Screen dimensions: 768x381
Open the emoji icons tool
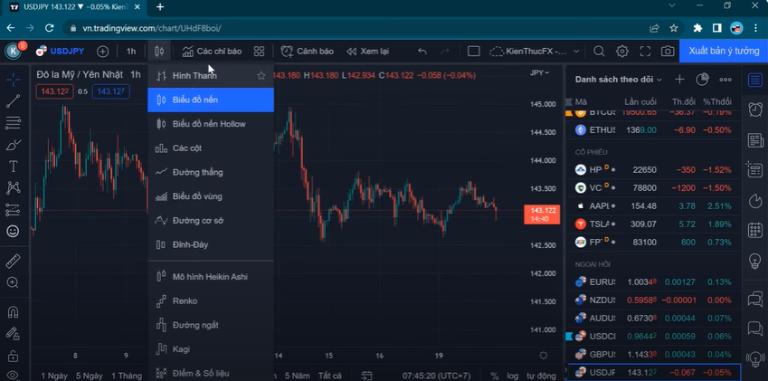[13, 231]
